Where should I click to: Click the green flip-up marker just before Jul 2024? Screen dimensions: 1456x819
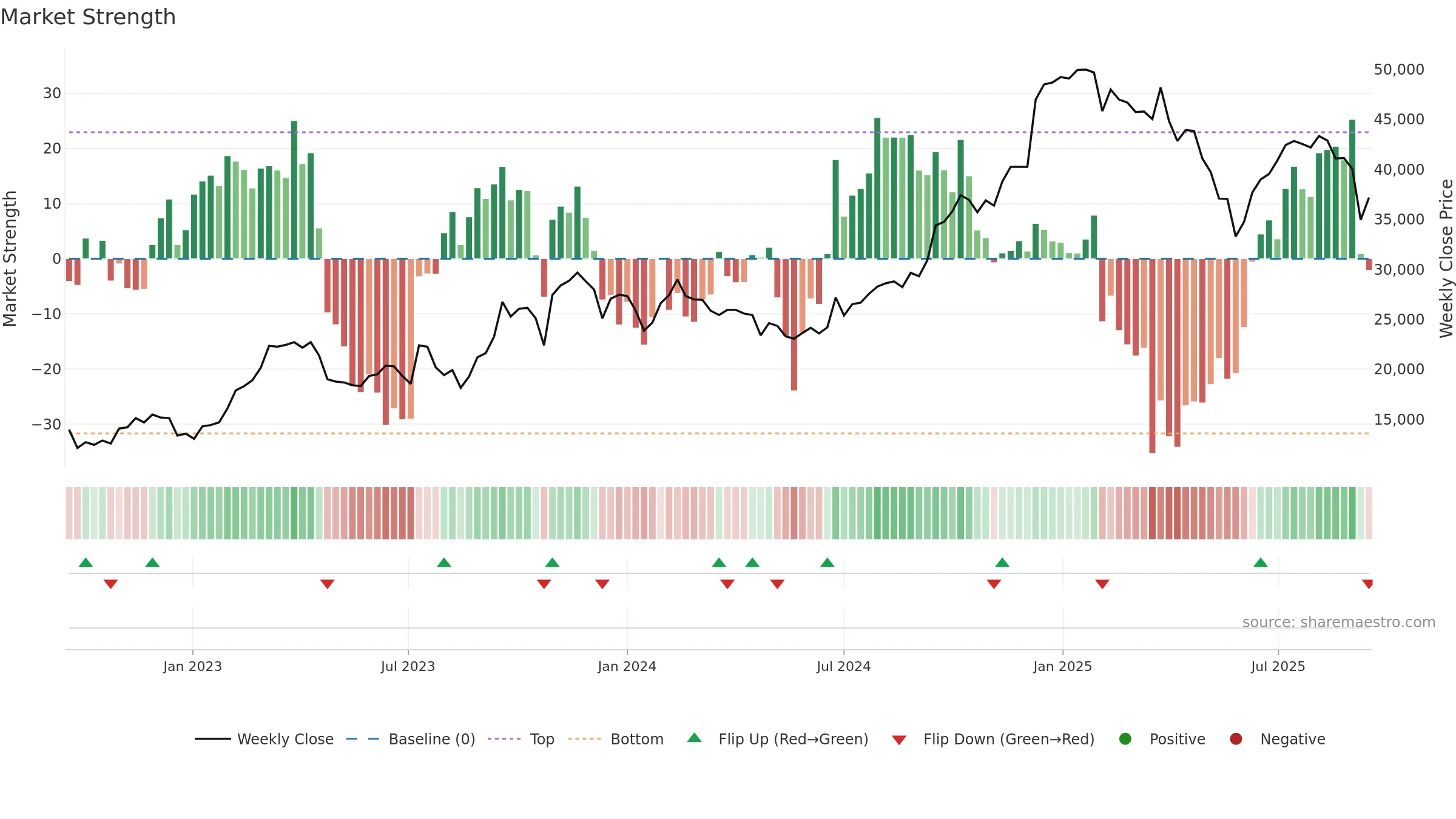point(827,562)
